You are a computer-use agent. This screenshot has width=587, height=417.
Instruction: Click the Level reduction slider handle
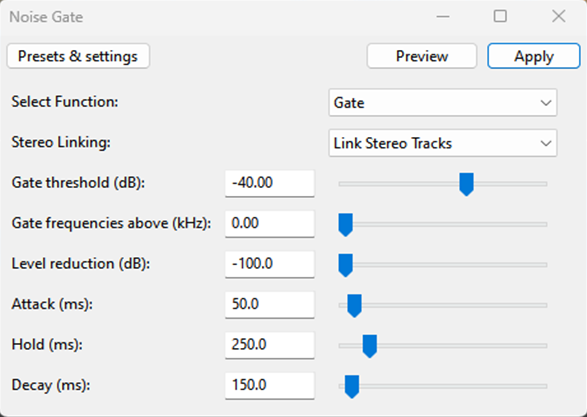[346, 265]
